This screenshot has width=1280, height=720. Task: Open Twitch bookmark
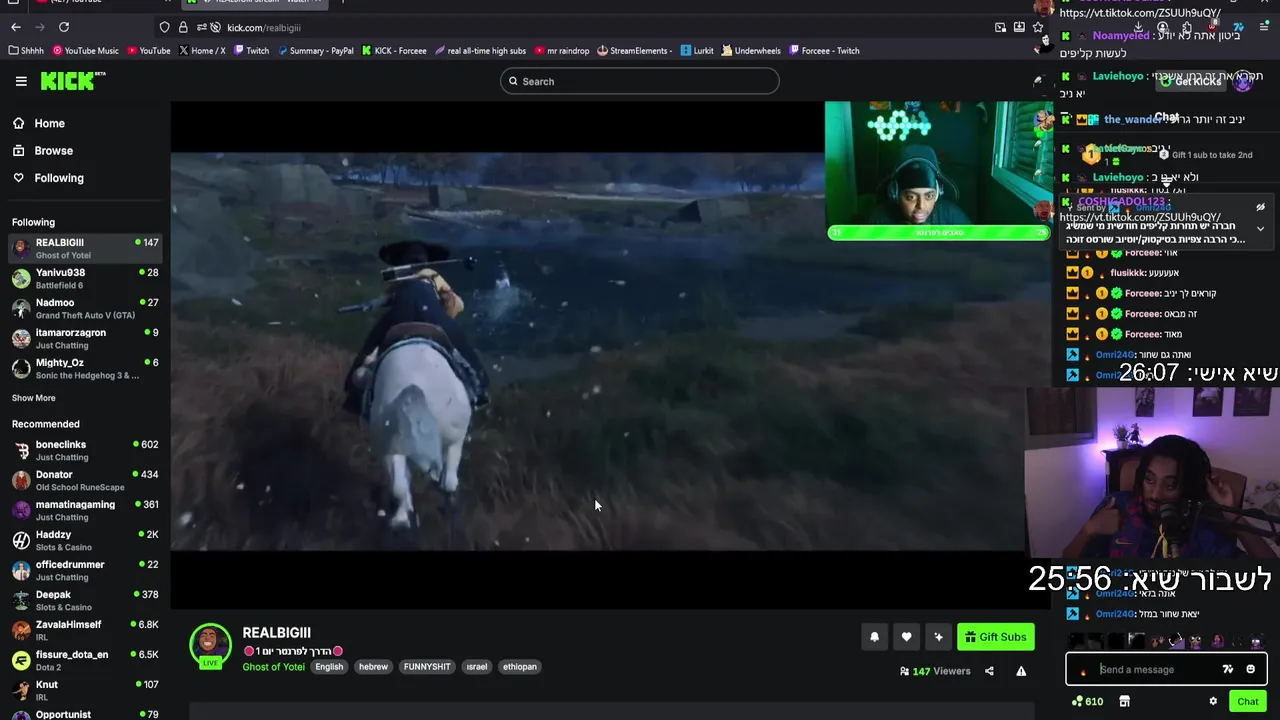252,51
